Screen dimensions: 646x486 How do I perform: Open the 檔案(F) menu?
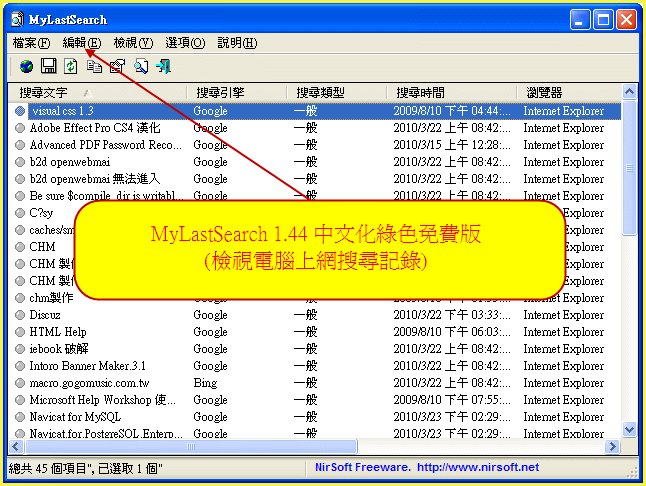click(31, 43)
